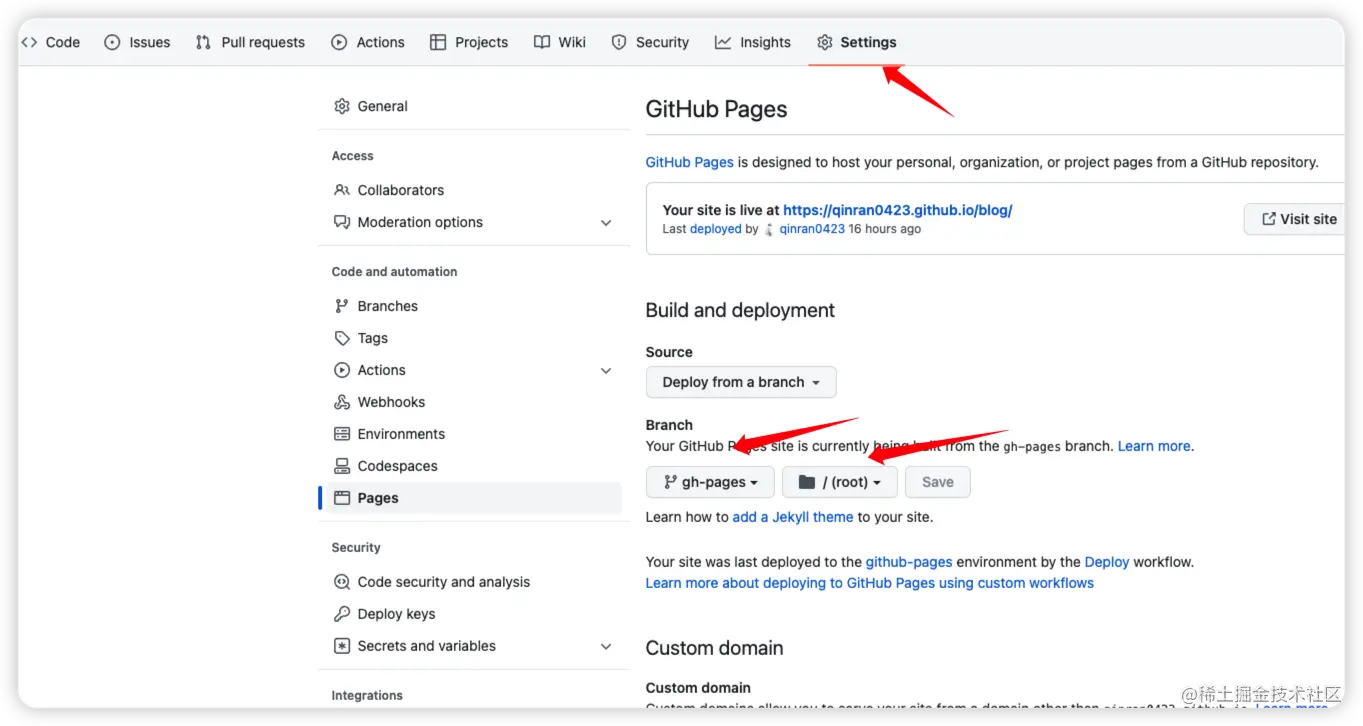The width and height of the screenshot is (1363, 726).
Task: Click the play icon beside sidebar Actions
Action: pyautogui.click(x=342, y=370)
